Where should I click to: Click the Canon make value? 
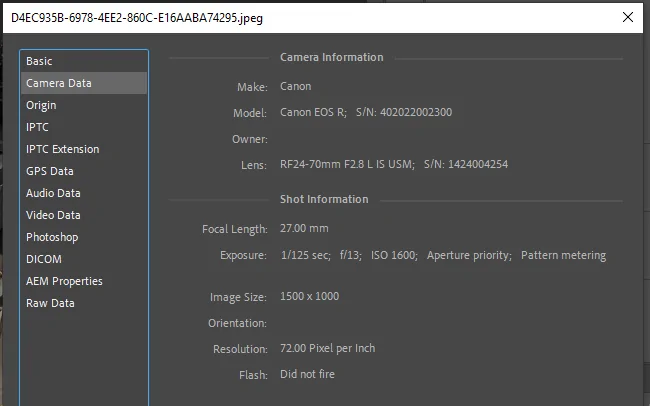point(295,87)
